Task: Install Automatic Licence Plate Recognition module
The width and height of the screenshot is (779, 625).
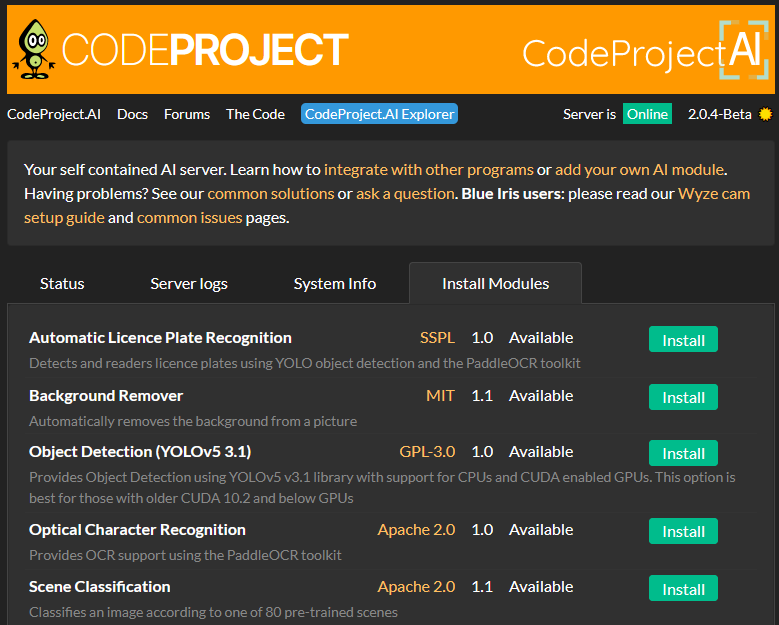Action: [683, 340]
